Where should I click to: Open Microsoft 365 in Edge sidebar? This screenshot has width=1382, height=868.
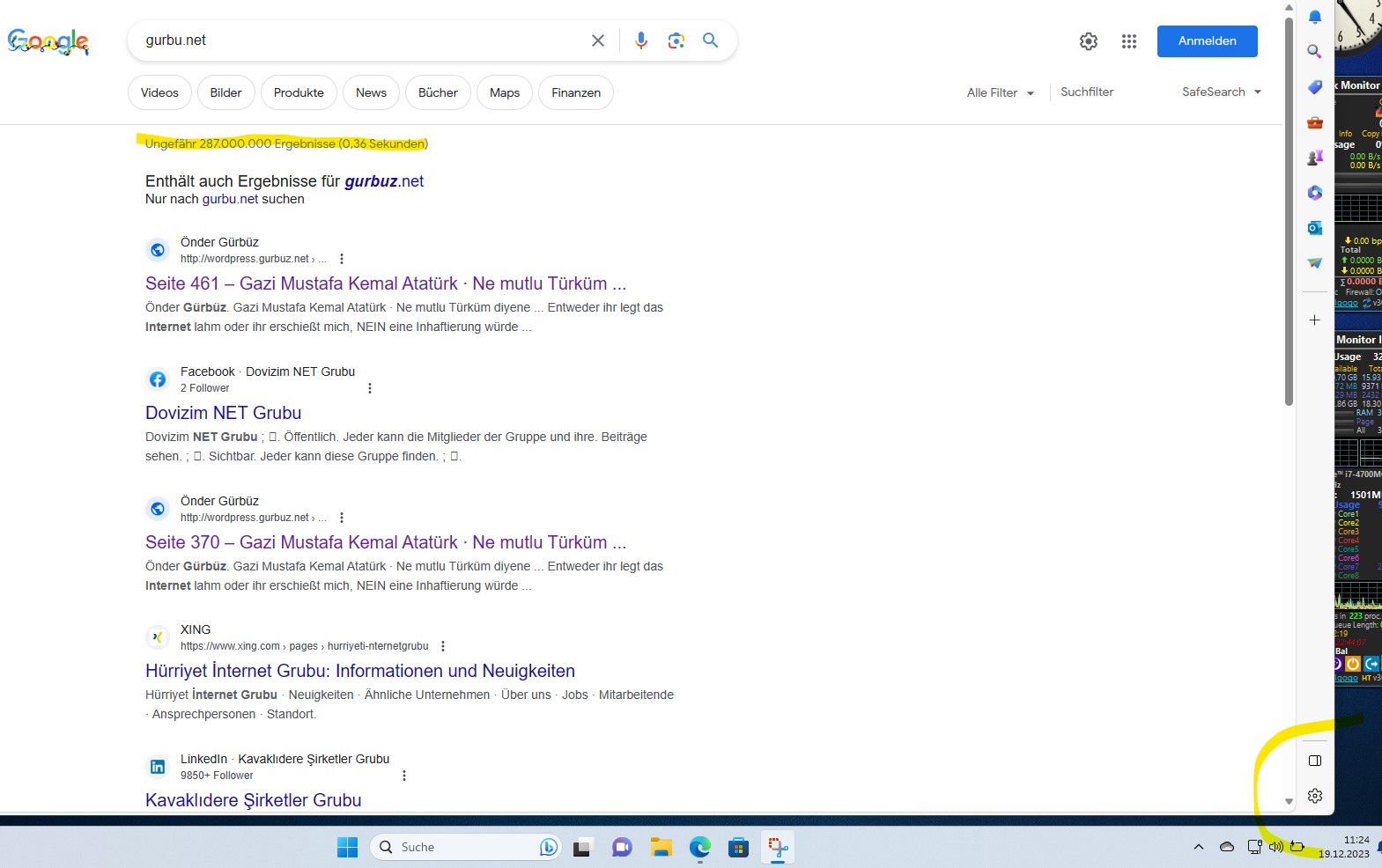coord(1315,193)
